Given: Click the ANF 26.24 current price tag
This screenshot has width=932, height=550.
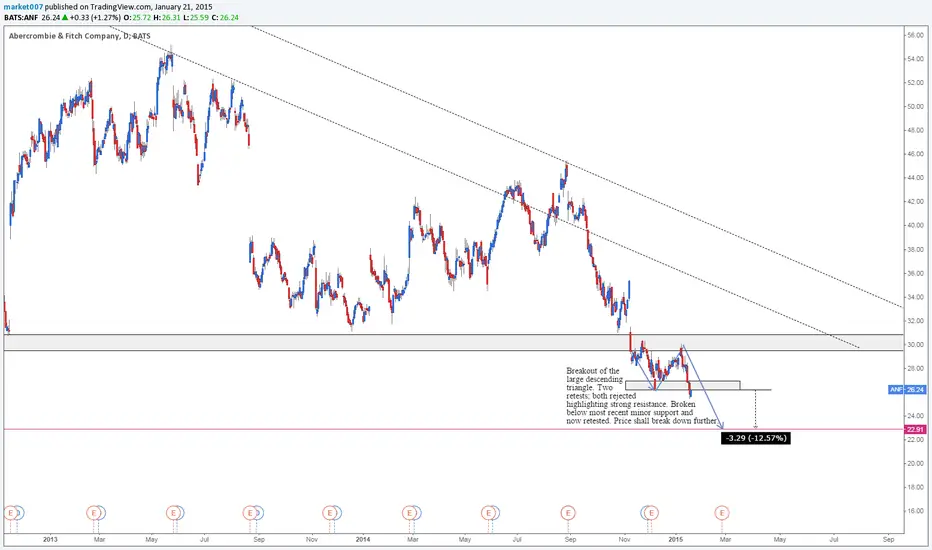Looking at the screenshot, I should [x=907, y=389].
